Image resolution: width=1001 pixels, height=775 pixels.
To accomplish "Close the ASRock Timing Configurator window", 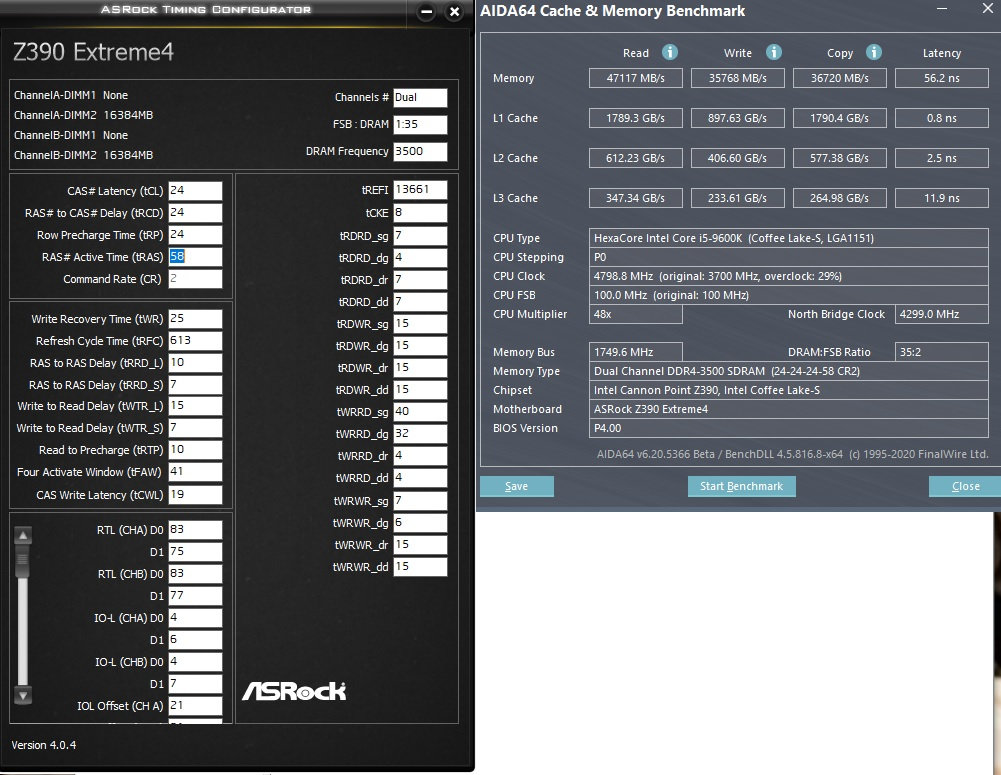I will point(454,11).
